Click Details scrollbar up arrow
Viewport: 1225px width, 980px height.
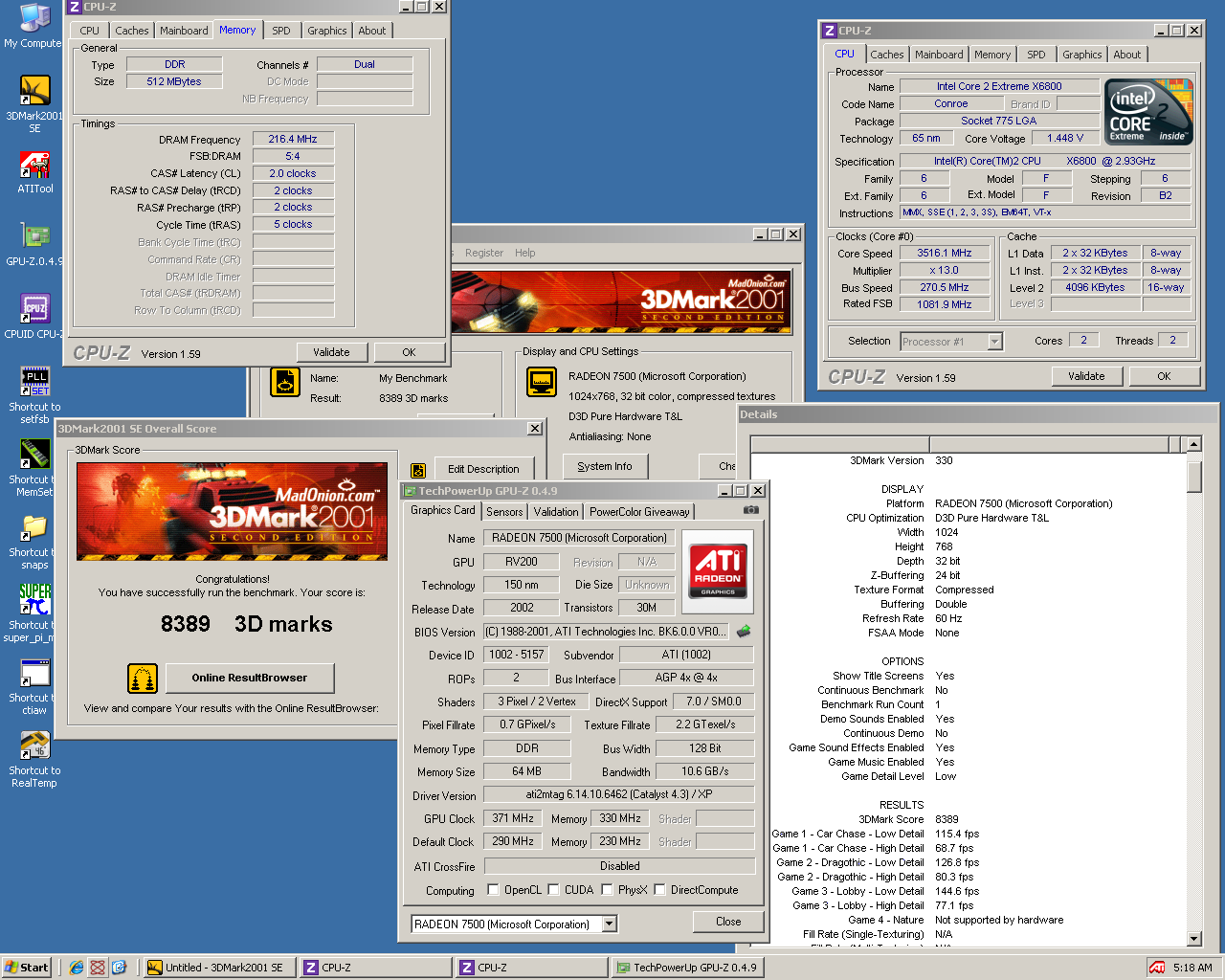[x=1193, y=444]
